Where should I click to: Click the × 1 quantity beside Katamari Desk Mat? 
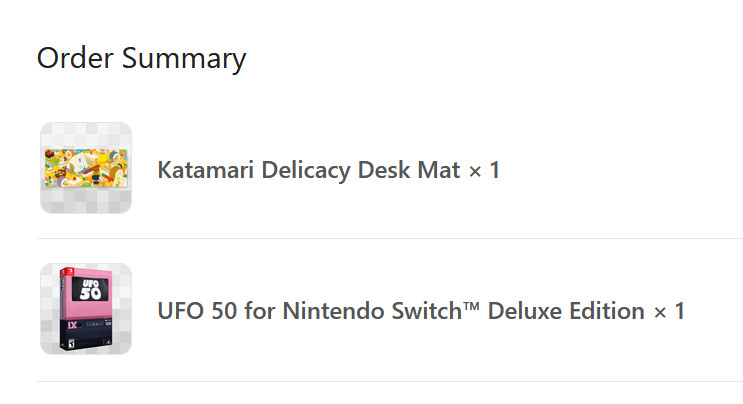click(x=483, y=170)
